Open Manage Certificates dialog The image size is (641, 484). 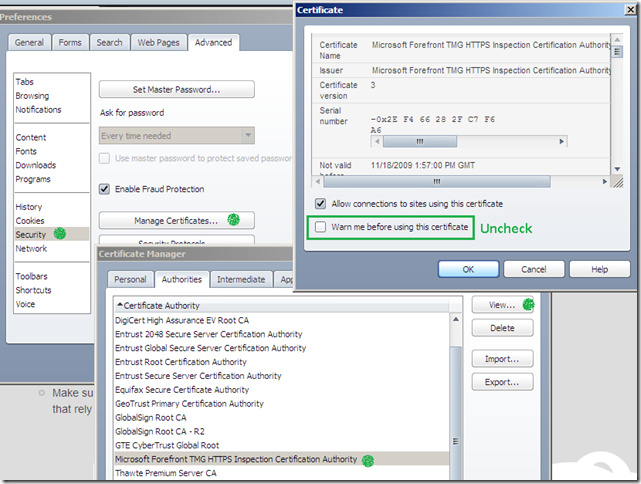coord(177,221)
